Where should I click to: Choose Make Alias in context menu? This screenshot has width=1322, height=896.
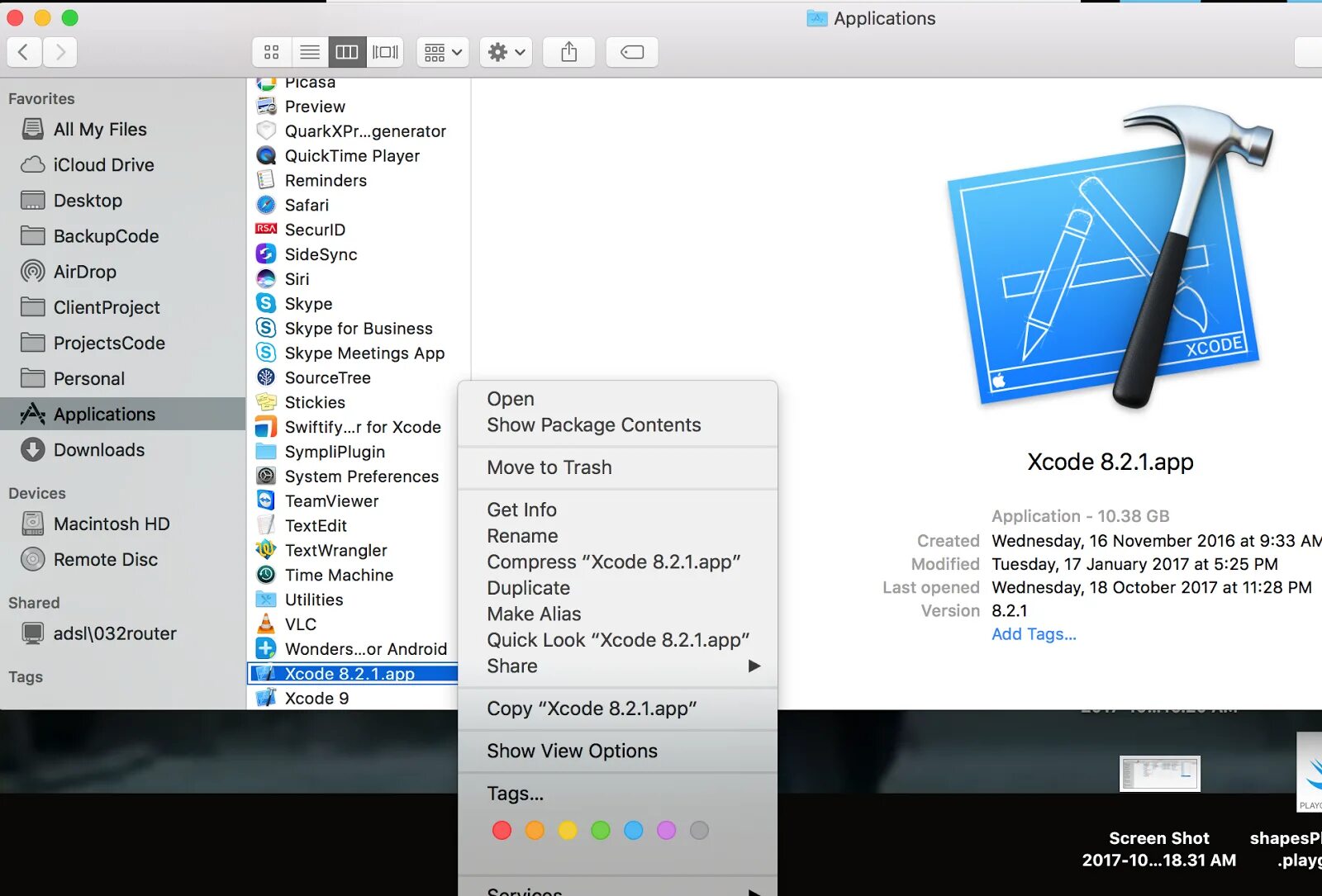(x=617, y=614)
